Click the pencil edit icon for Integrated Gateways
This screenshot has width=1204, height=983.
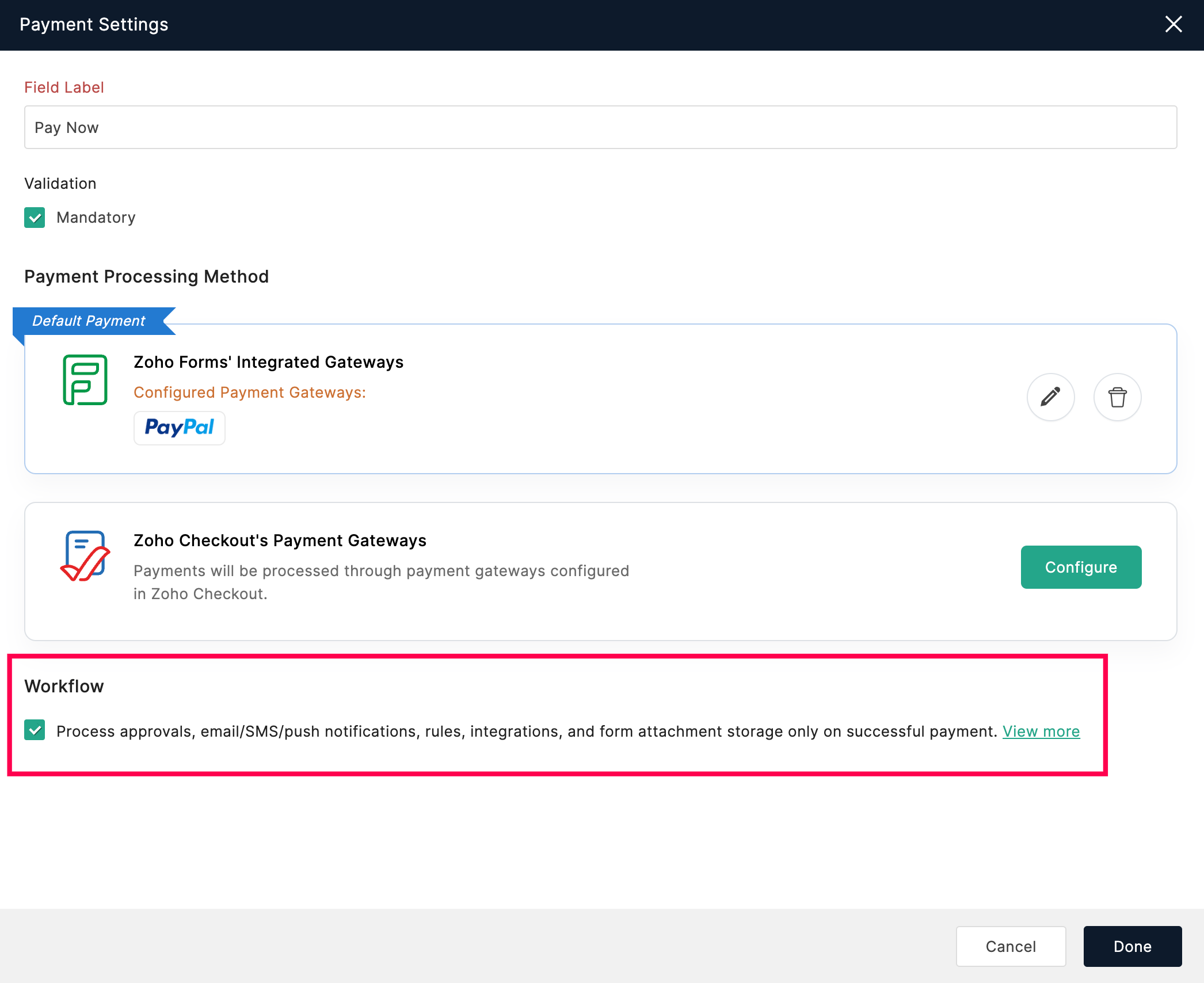click(1050, 397)
